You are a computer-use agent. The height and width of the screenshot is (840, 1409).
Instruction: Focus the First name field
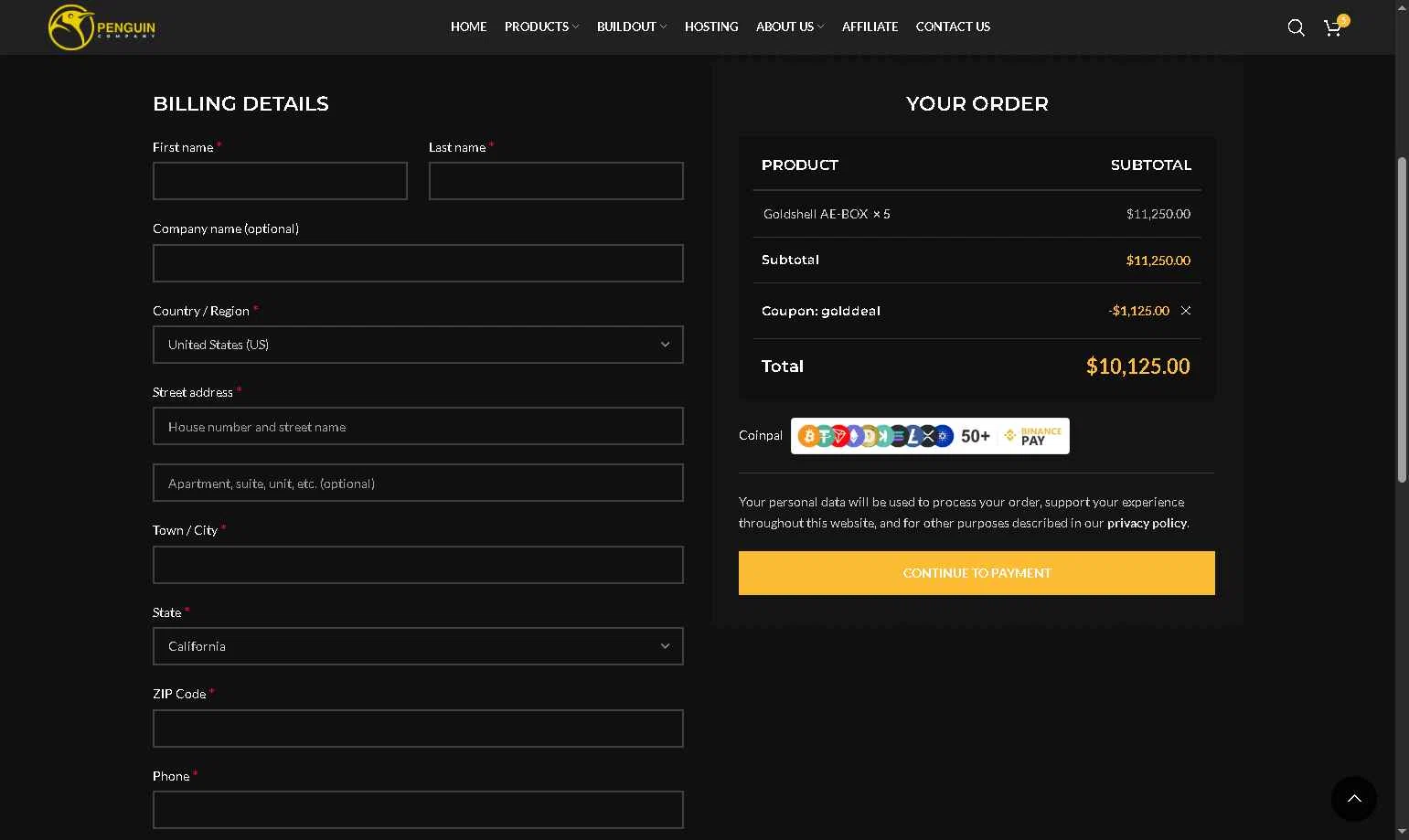[280, 181]
